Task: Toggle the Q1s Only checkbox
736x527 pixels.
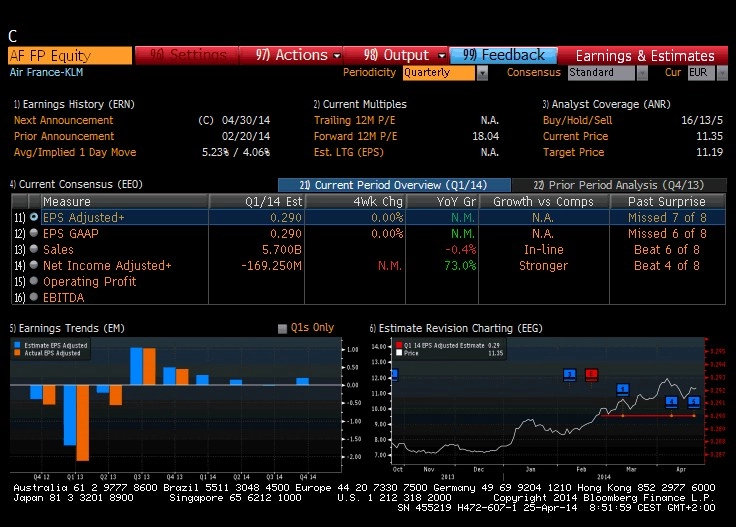Action: [282, 328]
